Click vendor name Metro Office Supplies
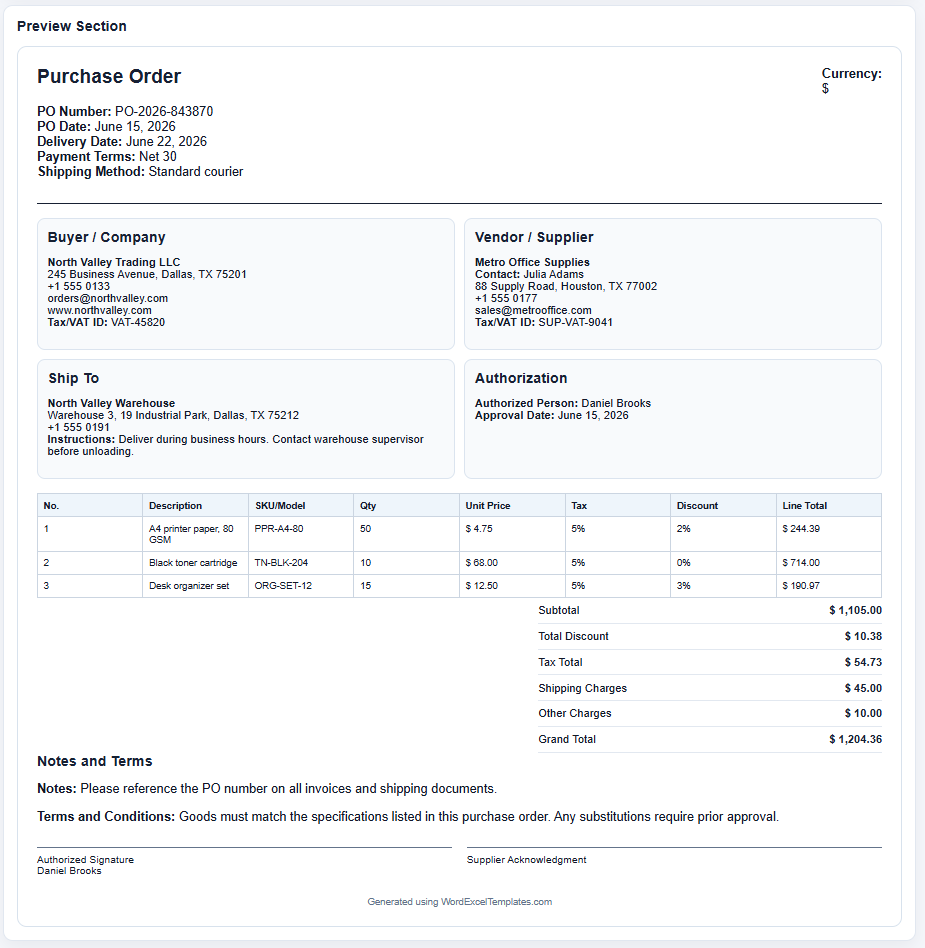 532,262
